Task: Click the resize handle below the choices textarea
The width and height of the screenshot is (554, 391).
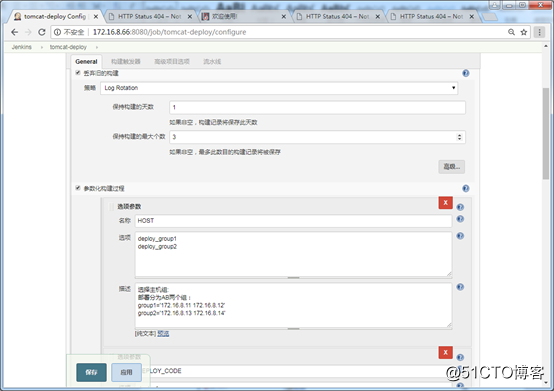Action: [293, 278]
